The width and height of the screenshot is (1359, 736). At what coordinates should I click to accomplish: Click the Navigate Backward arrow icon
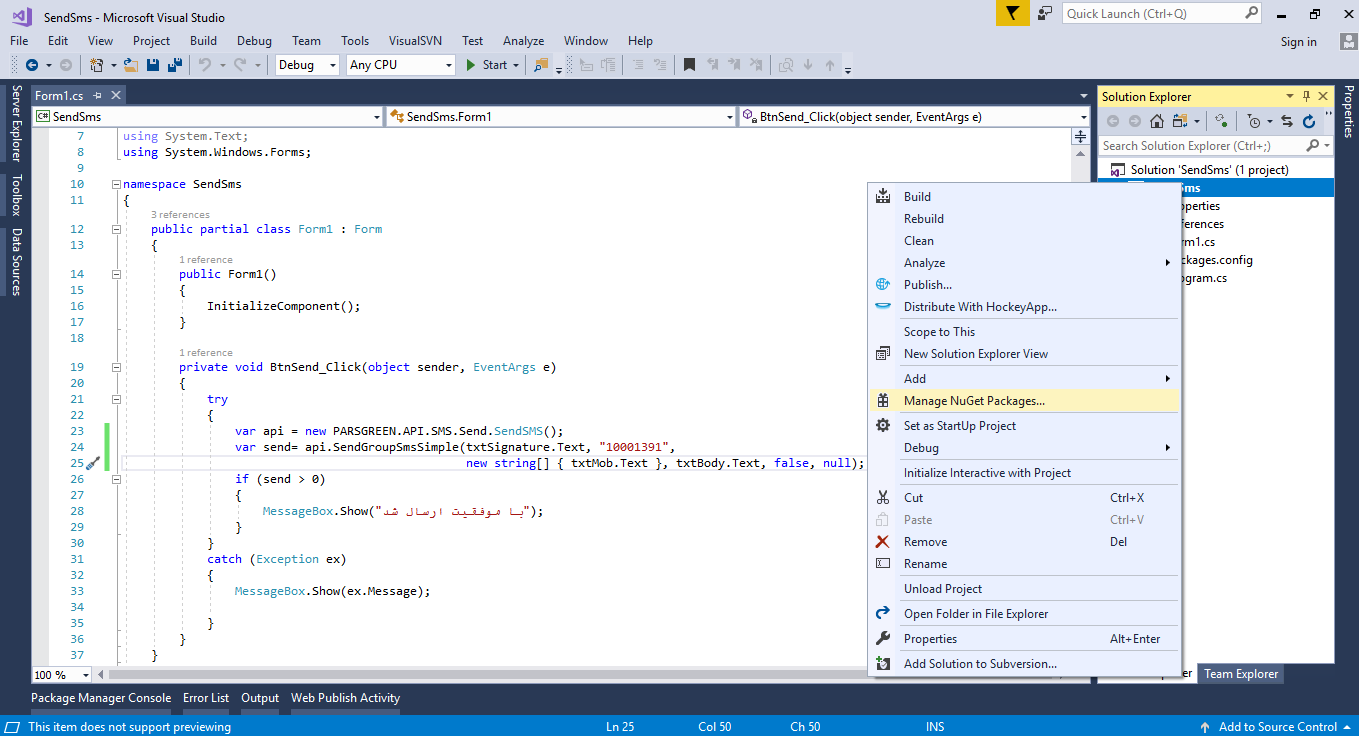point(31,65)
